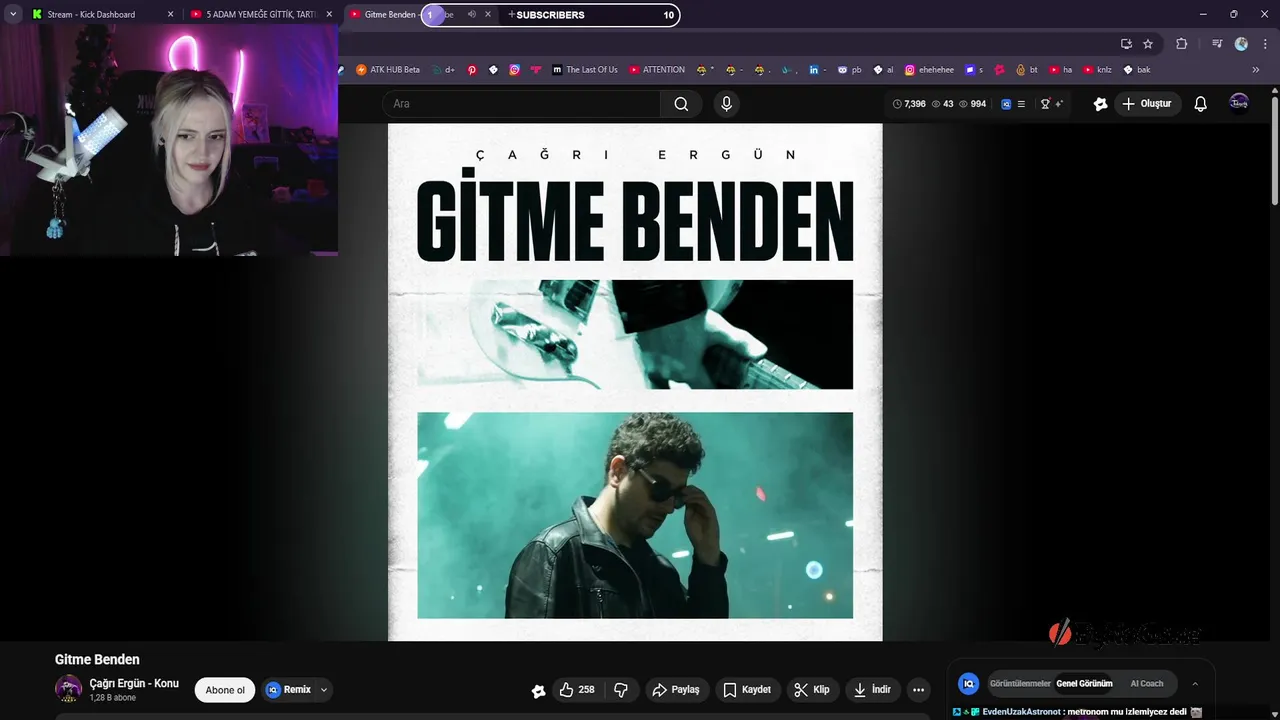Open the ehehehee Instagram bookmark
Image resolution: width=1280 pixels, height=720 pixels.
pyautogui.click(x=929, y=70)
